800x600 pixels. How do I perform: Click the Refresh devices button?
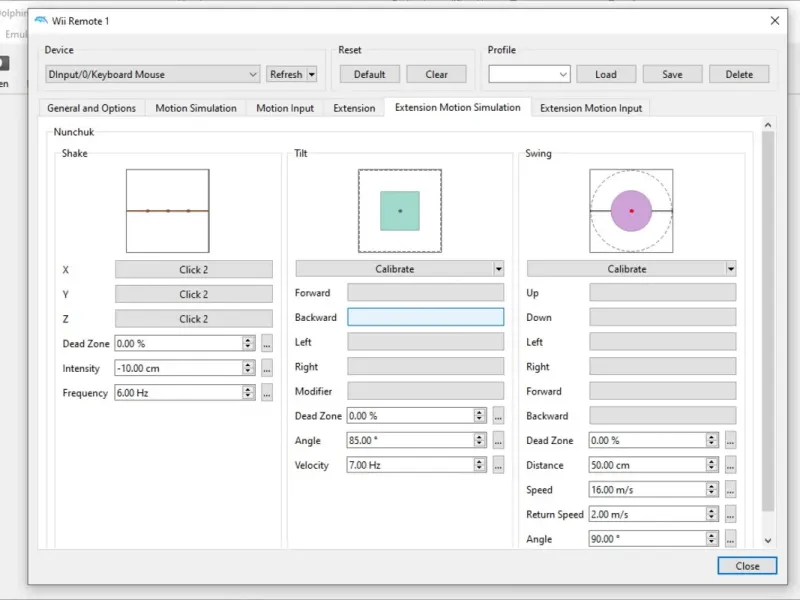pyautogui.click(x=286, y=74)
